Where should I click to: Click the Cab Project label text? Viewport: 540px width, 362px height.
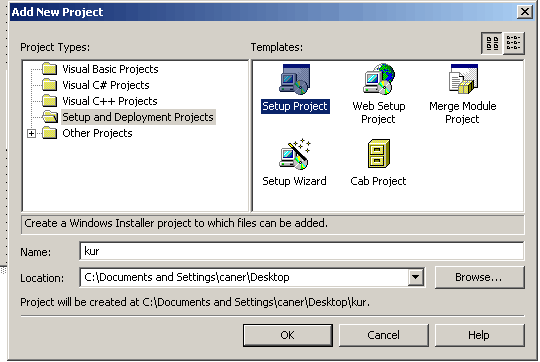(x=378, y=181)
